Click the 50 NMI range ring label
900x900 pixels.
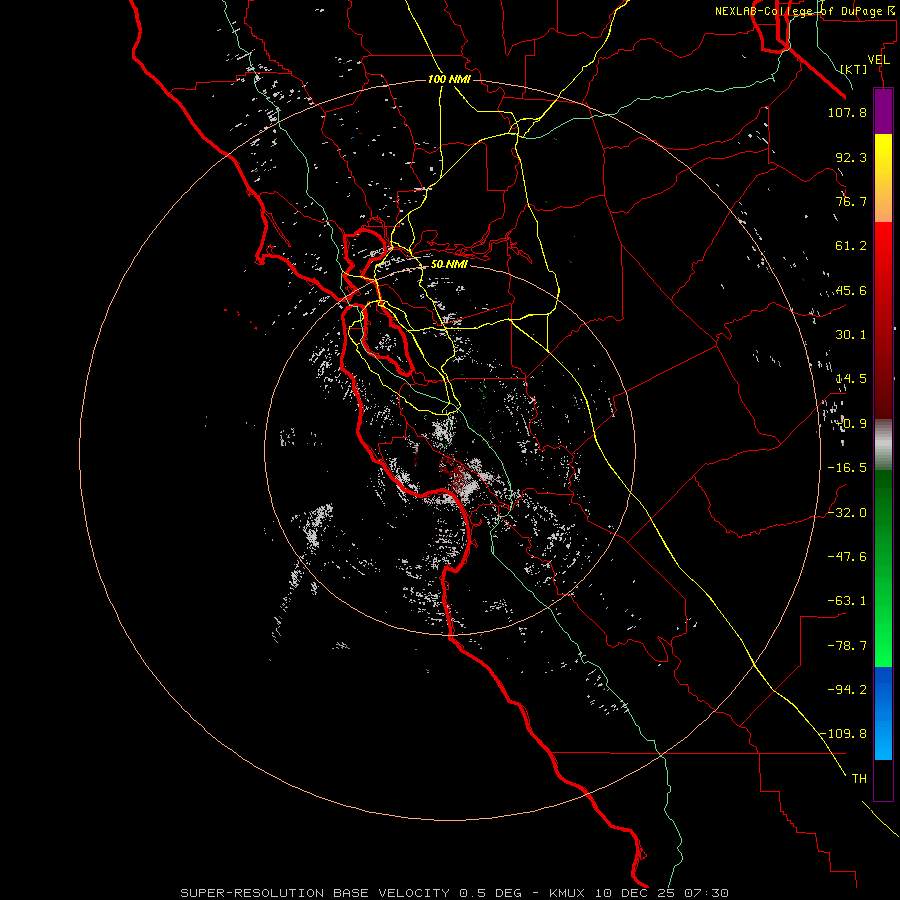pyautogui.click(x=449, y=264)
